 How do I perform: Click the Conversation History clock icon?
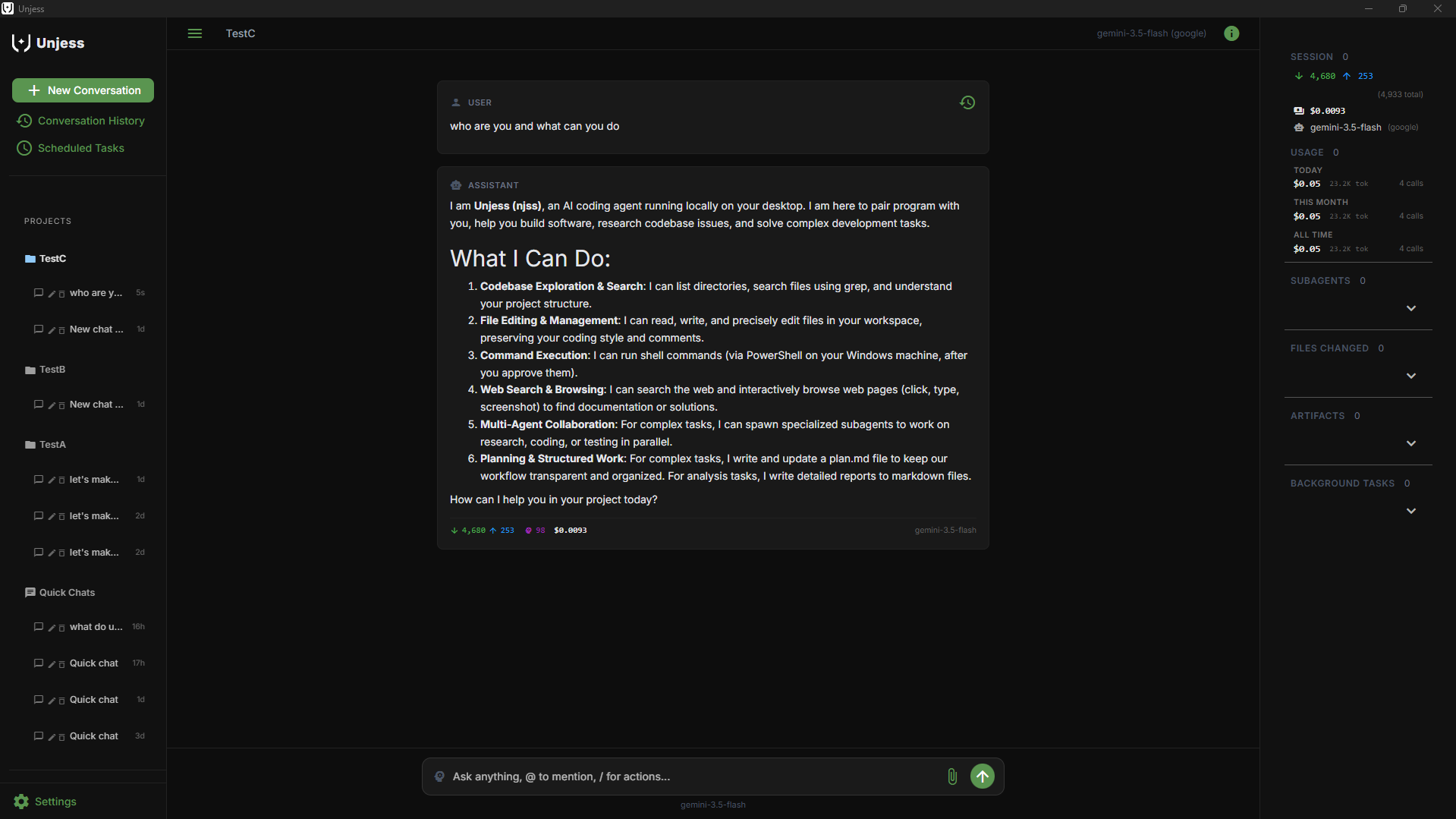click(24, 121)
